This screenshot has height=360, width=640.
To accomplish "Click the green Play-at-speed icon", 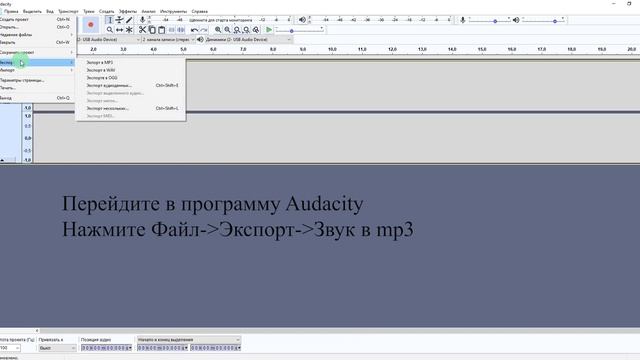I will pyautogui.click(x=269, y=30).
